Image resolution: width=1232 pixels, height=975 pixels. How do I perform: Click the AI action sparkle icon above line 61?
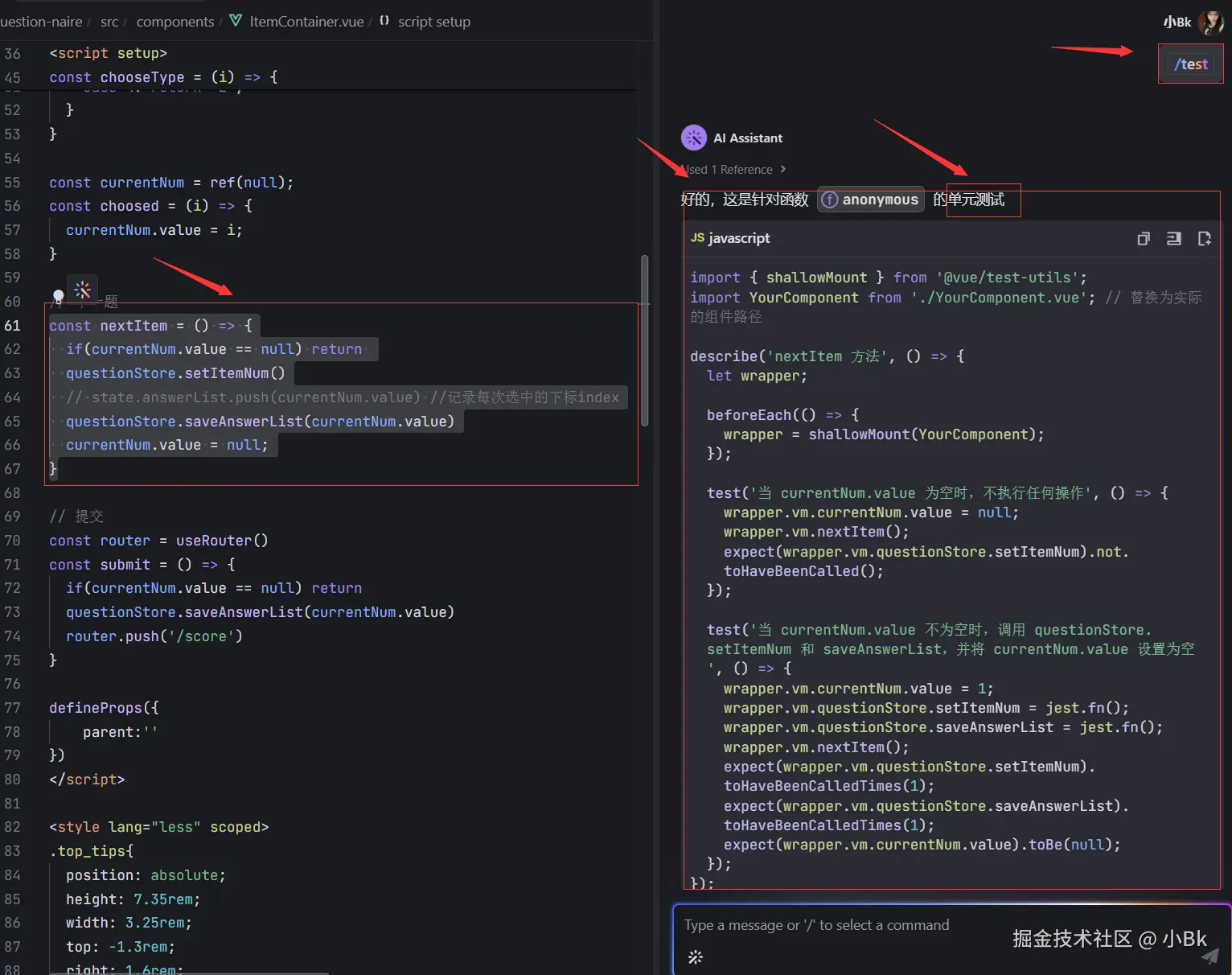[83, 290]
